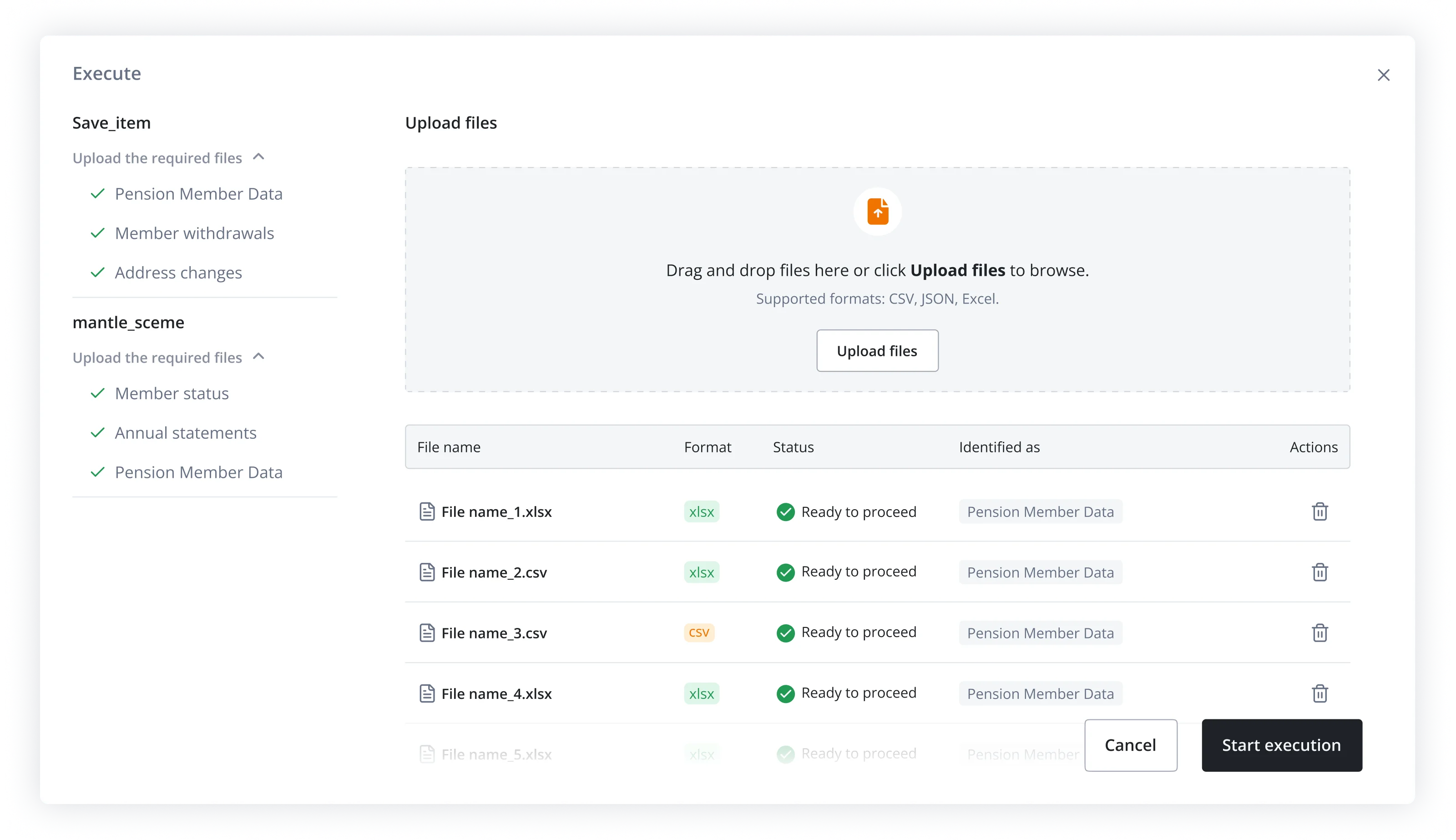Screen dimensions: 1456x840
Task: Click the checkmark next to Pension Member Data
Action: (x=97, y=194)
